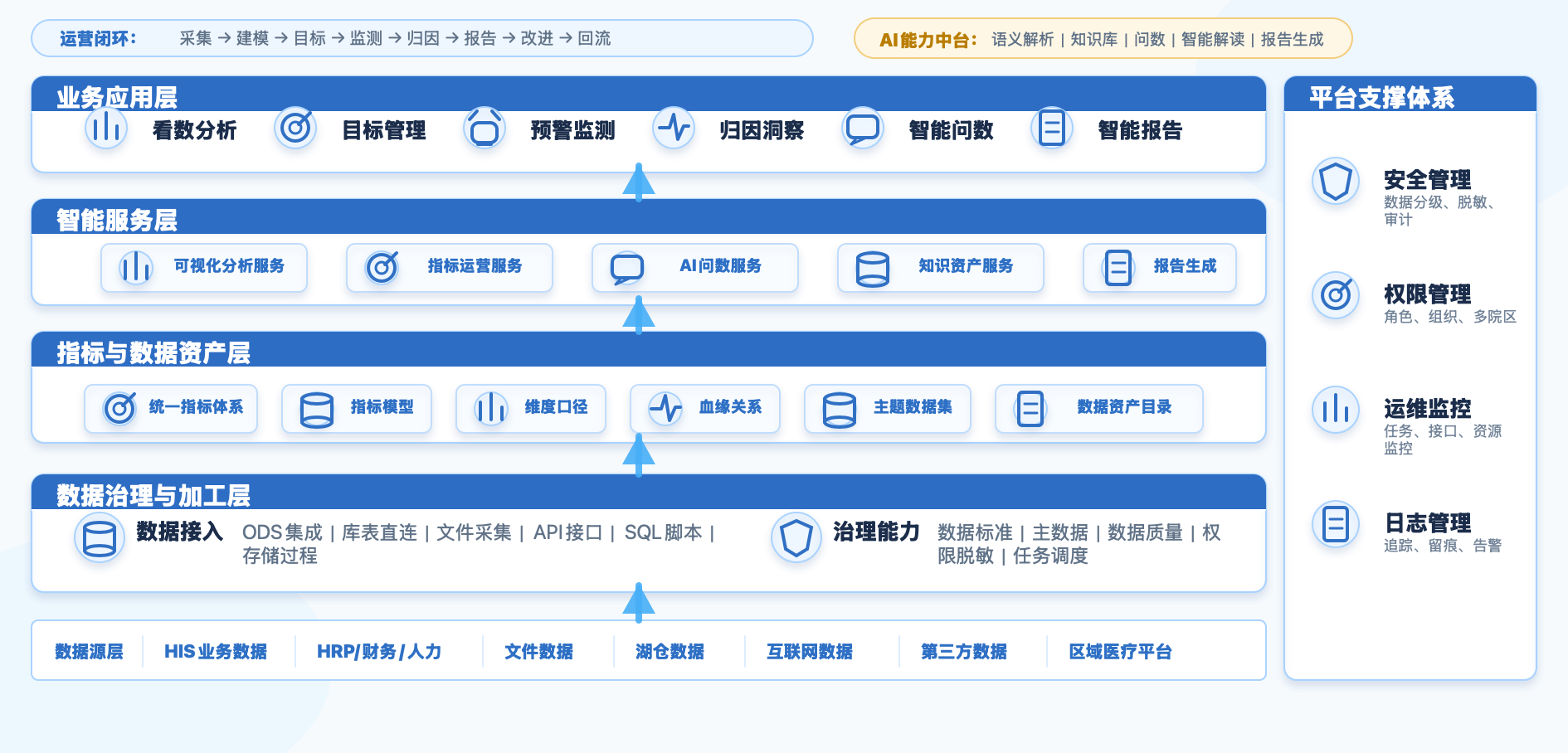
Task: Open the 可视化分析服务 label
Action: (229, 265)
